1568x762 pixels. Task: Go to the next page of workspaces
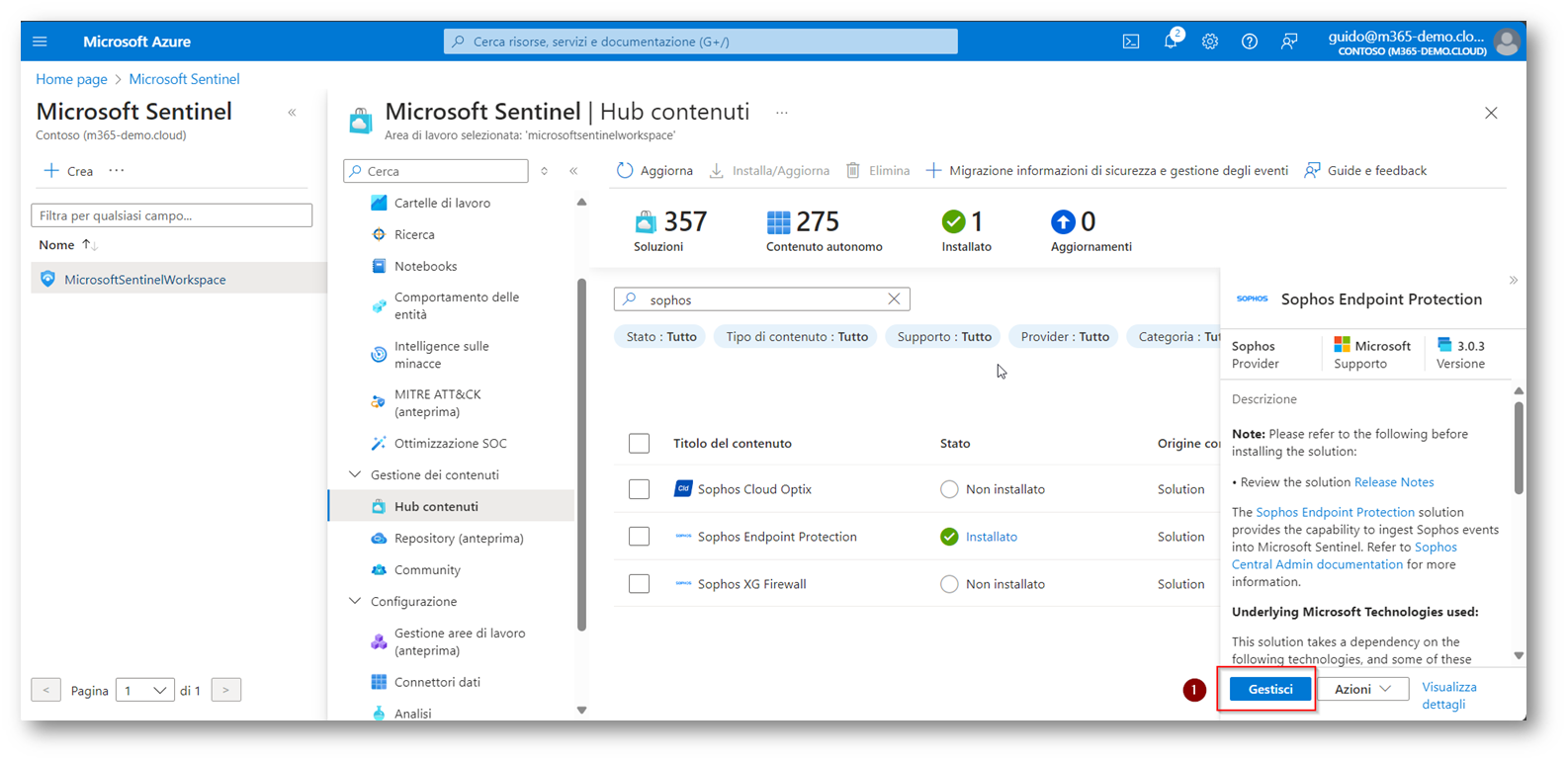[x=226, y=690]
